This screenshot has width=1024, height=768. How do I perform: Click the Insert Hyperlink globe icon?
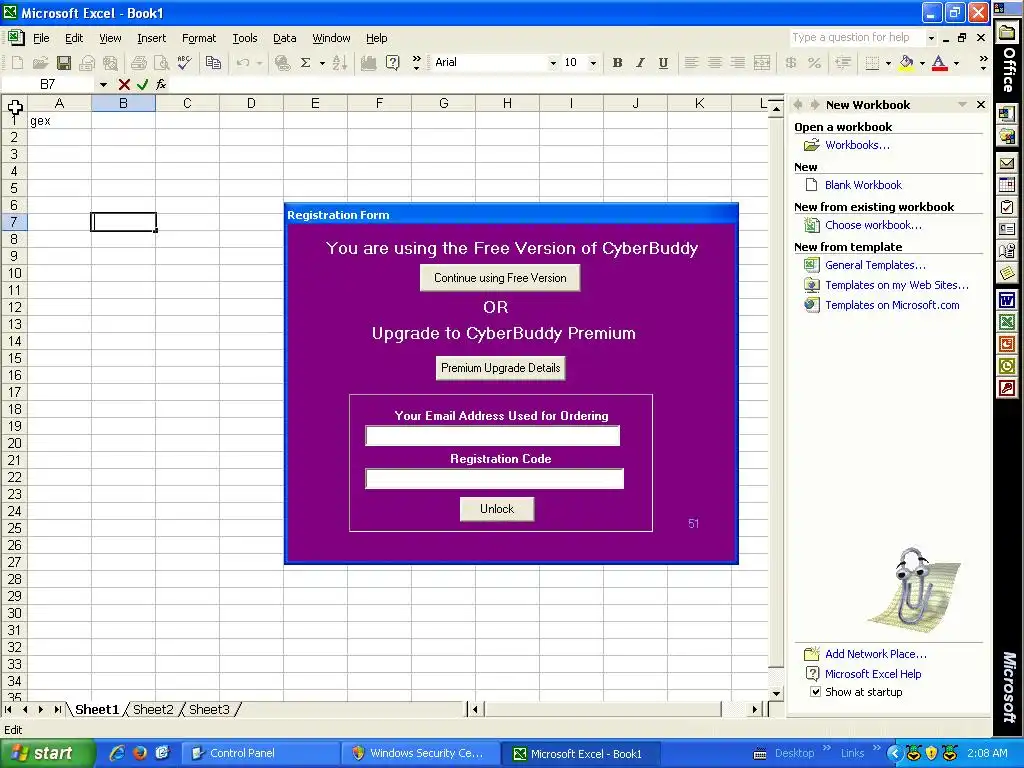coord(282,63)
